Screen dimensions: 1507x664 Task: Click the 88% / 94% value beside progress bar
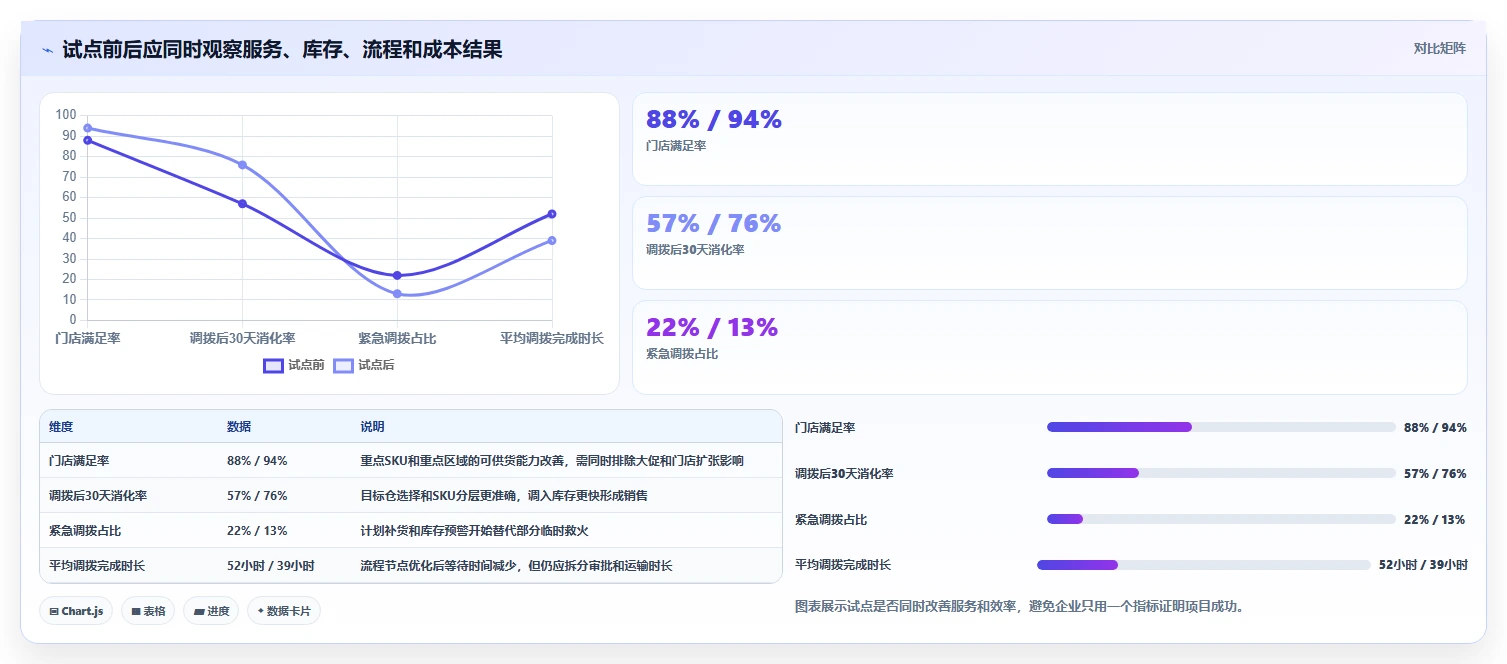[1435, 427]
